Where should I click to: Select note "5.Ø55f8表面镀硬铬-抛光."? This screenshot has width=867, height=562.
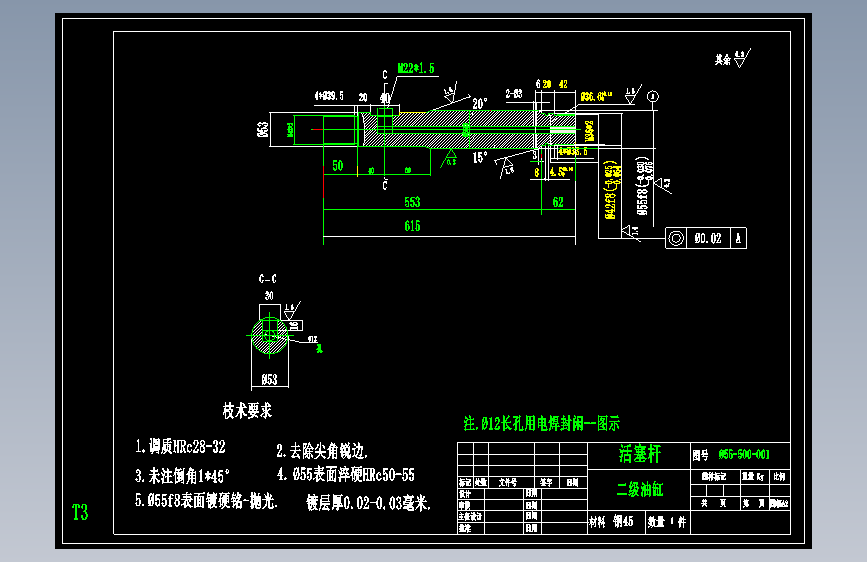coord(206,501)
